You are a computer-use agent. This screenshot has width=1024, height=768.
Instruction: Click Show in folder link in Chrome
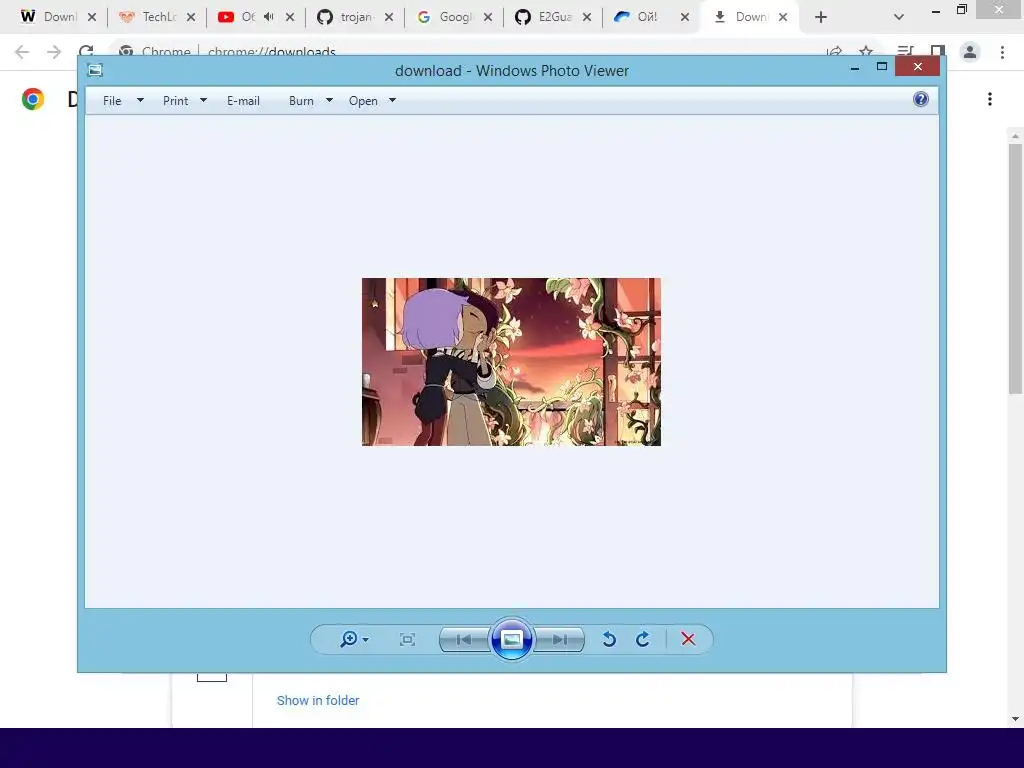pos(318,700)
